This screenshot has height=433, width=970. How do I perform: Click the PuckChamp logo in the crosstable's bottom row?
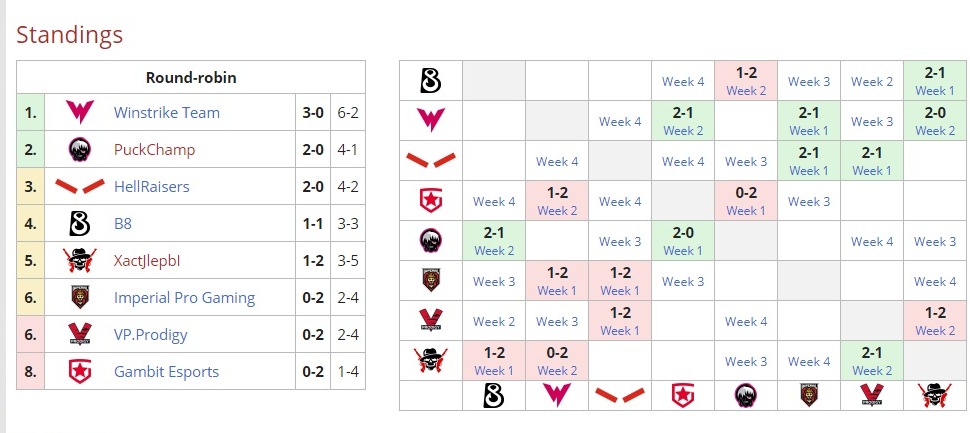[745, 396]
